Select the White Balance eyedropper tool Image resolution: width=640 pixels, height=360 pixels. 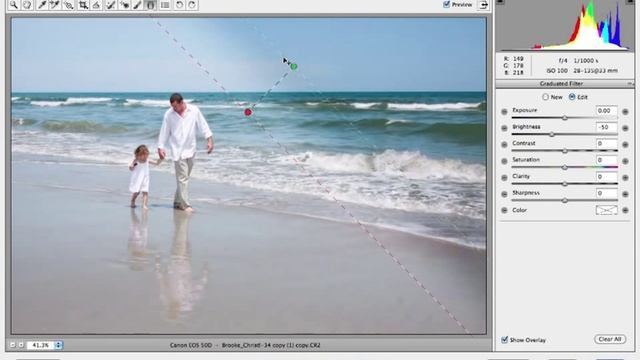[42, 5]
